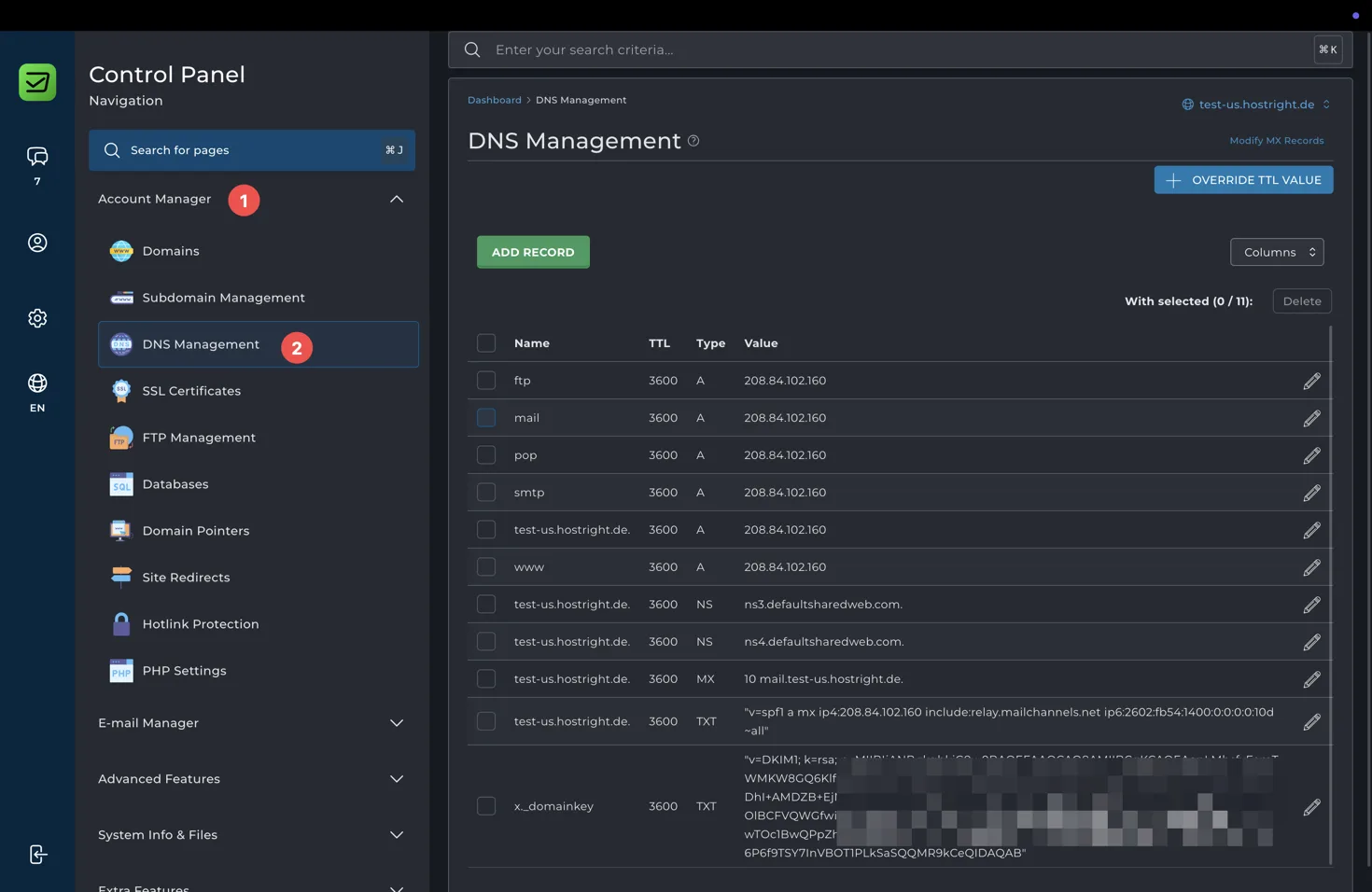Check the mail record checkbox
Screen dimensions: 1372x892
pyautogui.click(x=486, y=418)
